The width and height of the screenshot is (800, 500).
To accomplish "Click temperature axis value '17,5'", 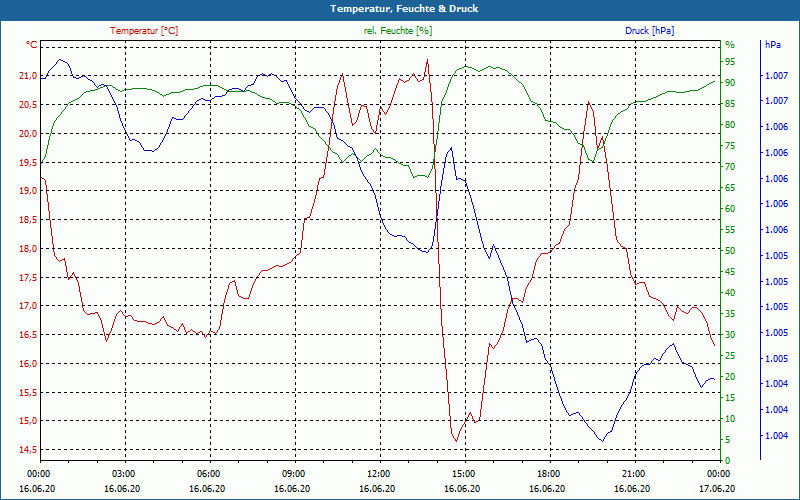I will tap(29, 278).
